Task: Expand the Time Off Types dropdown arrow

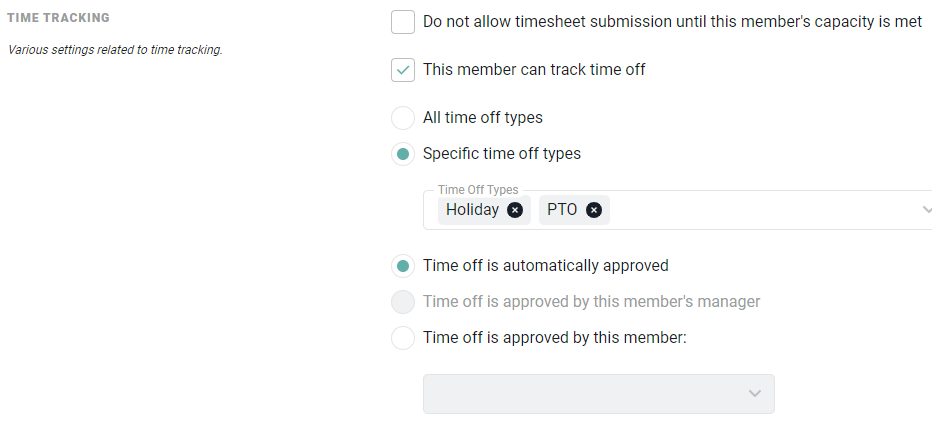Action: [926, 210]
